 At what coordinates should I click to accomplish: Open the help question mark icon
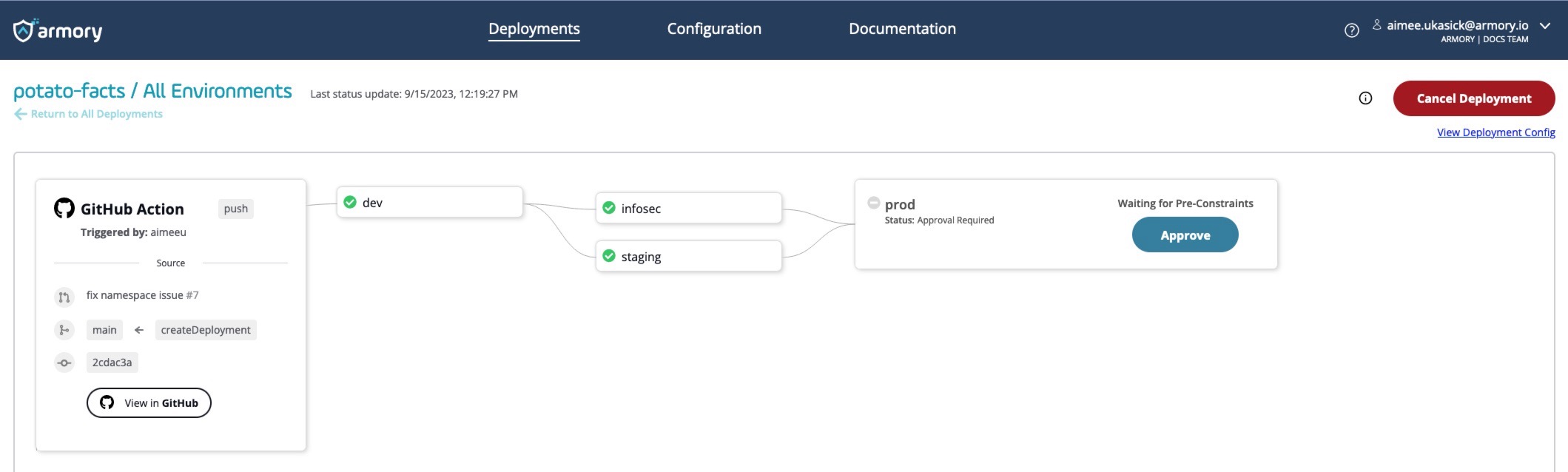click(x=1351, y=30)
